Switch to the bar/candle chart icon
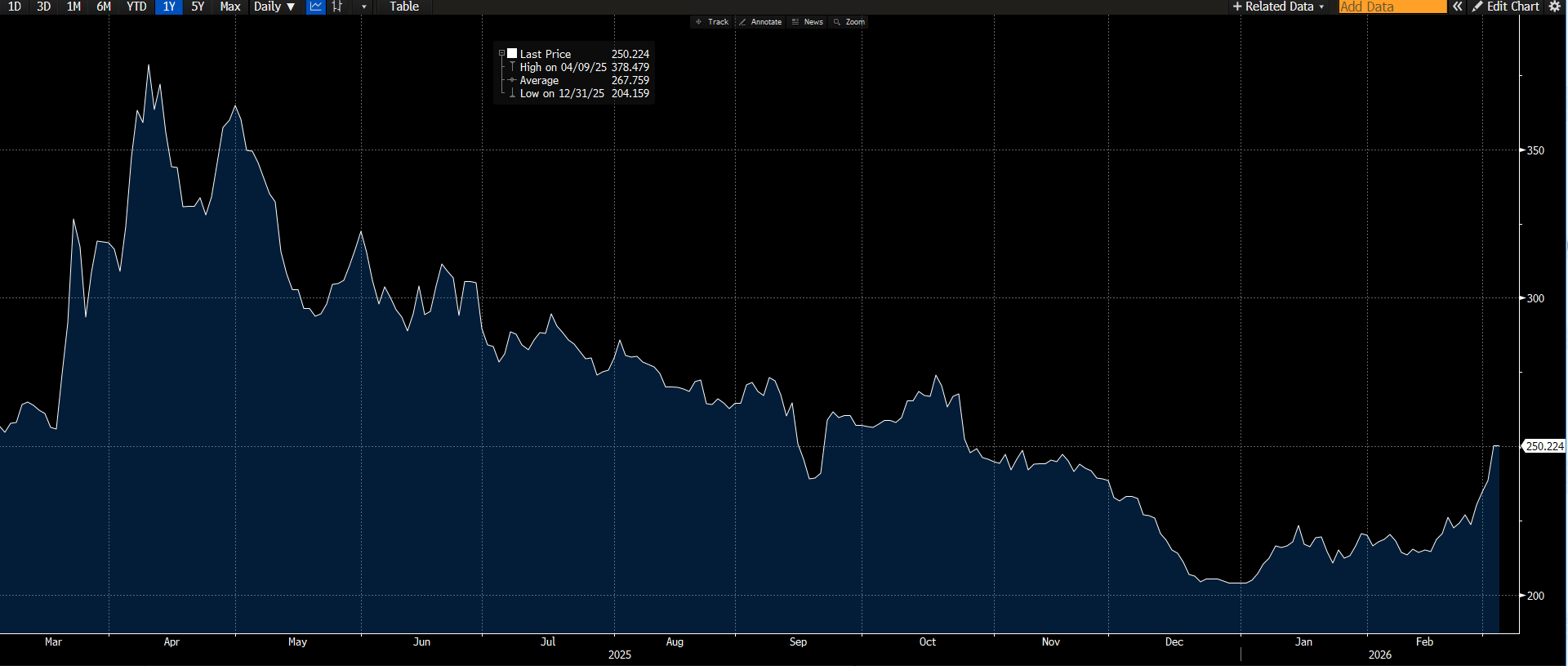Screen dimensions: 1568x666 coord(337,7)
